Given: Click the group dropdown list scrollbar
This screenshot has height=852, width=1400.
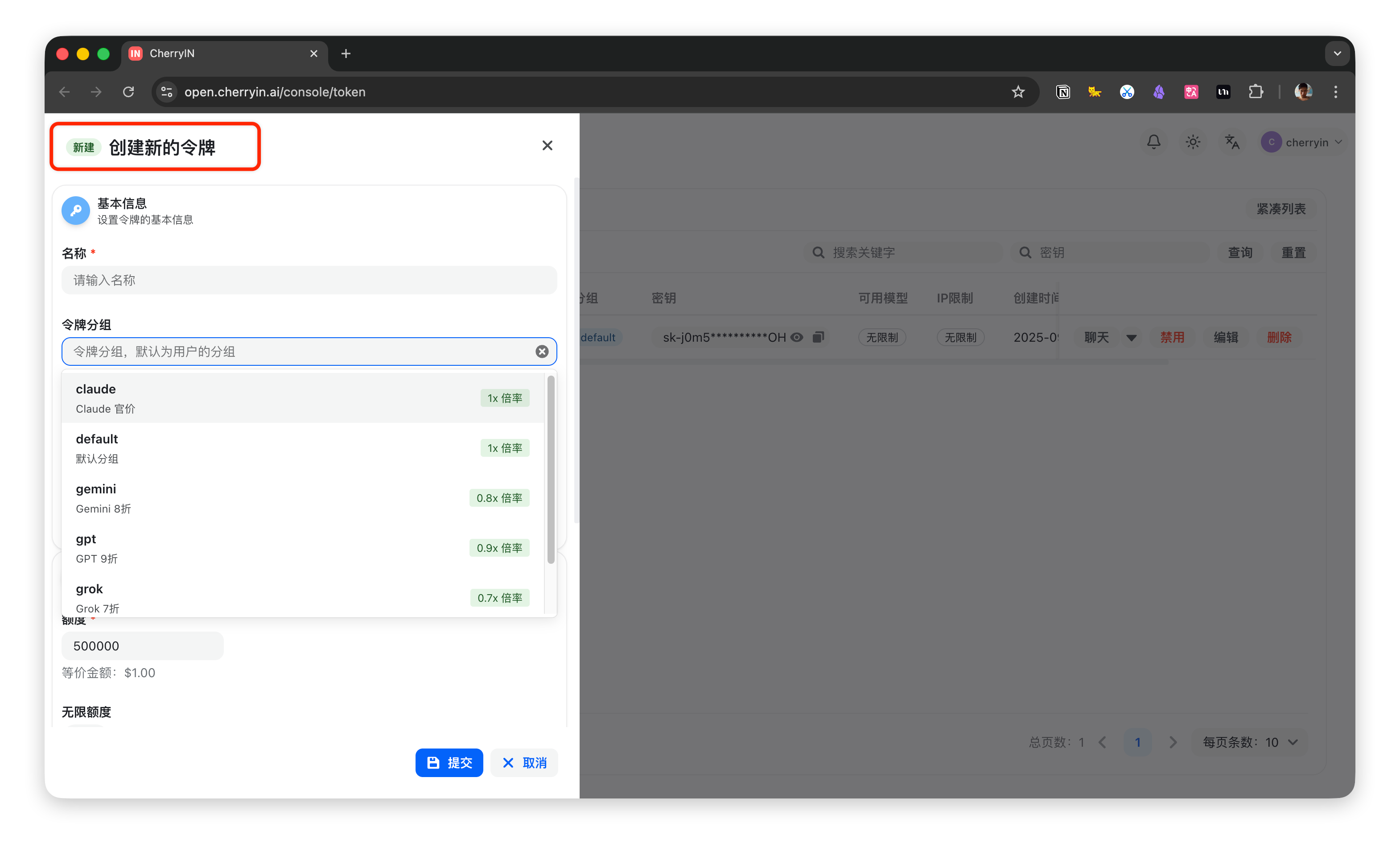Looking at the screenshot, I should click(551, 469).
